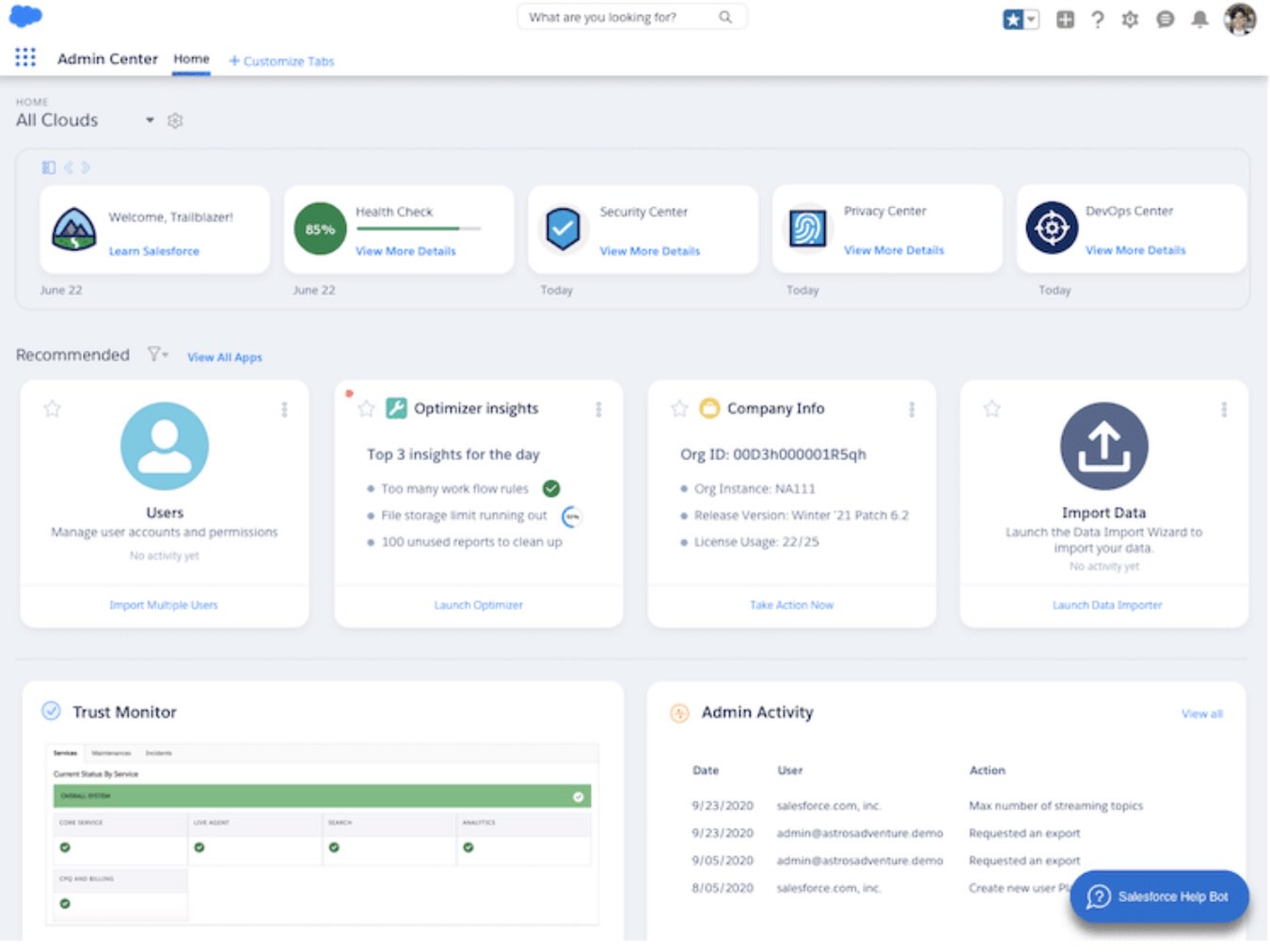Open the Users card kebab menu

284,409
